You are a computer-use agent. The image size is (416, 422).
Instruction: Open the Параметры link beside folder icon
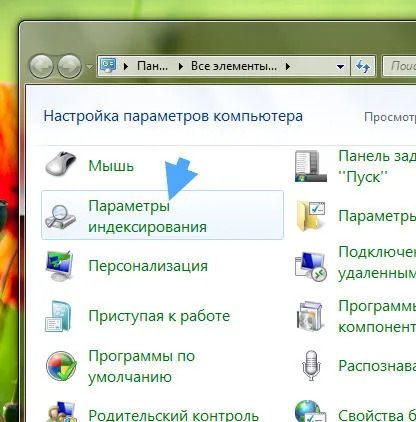pos(377,216)
